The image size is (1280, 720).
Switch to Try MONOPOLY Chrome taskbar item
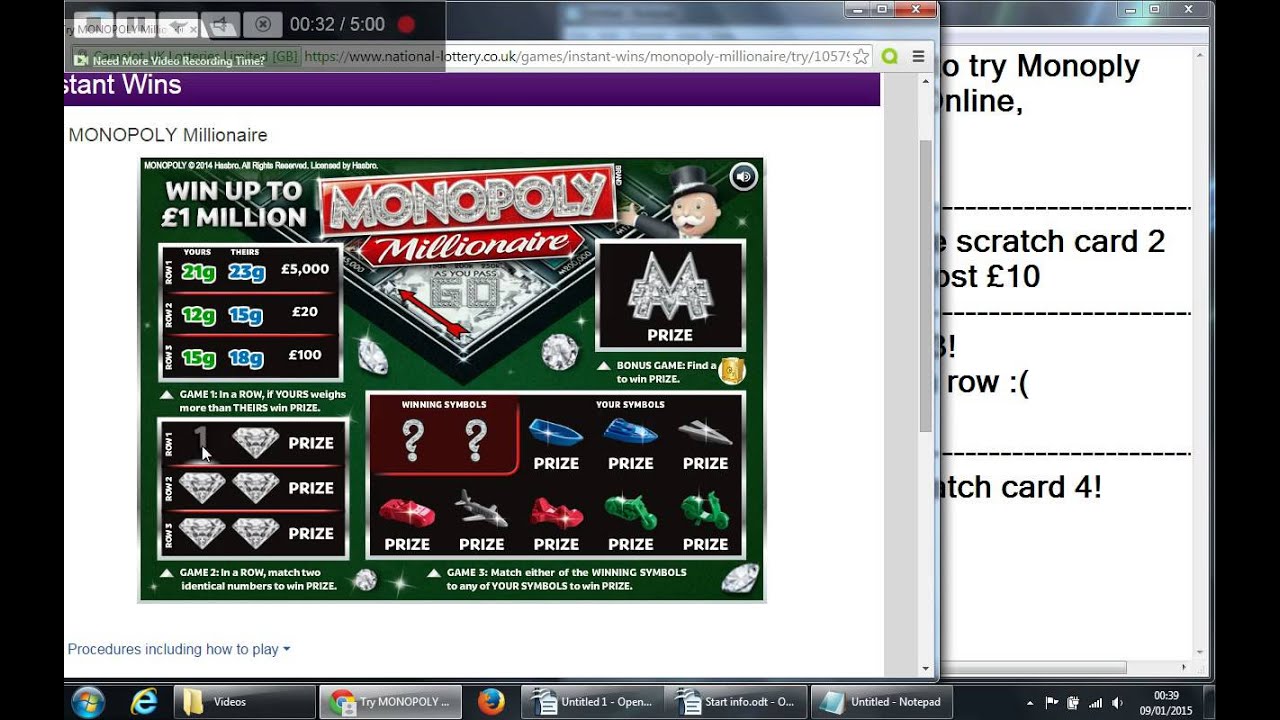coord(391,702)
